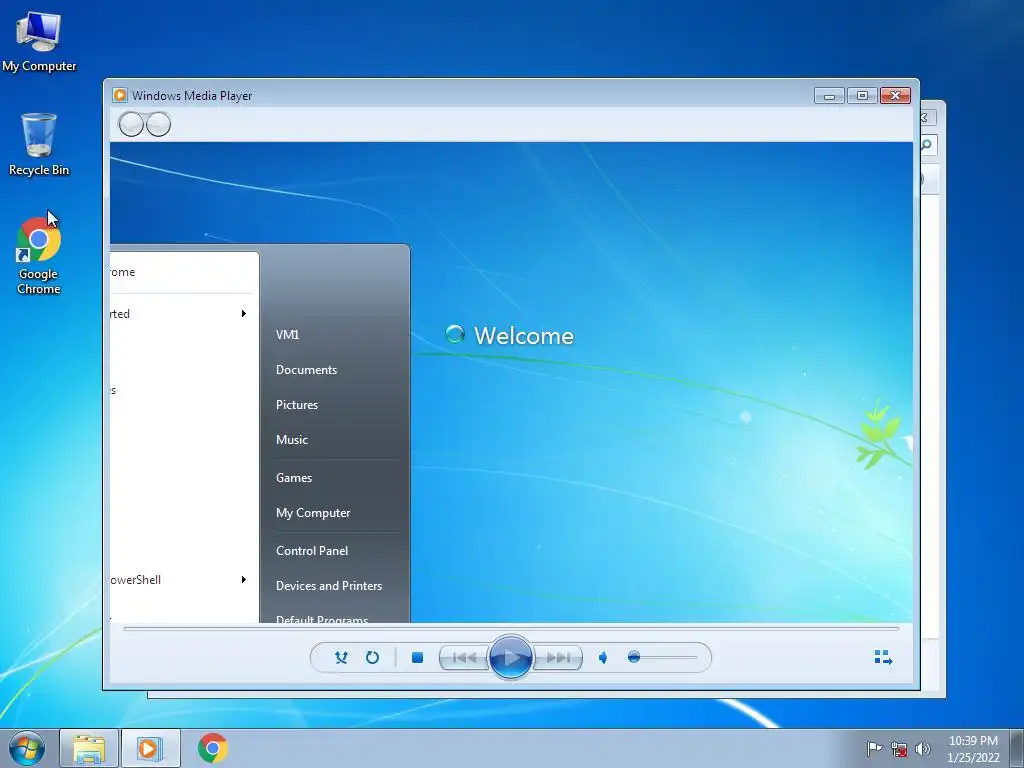Click Documents in the video's Start menu

[306, 370]
